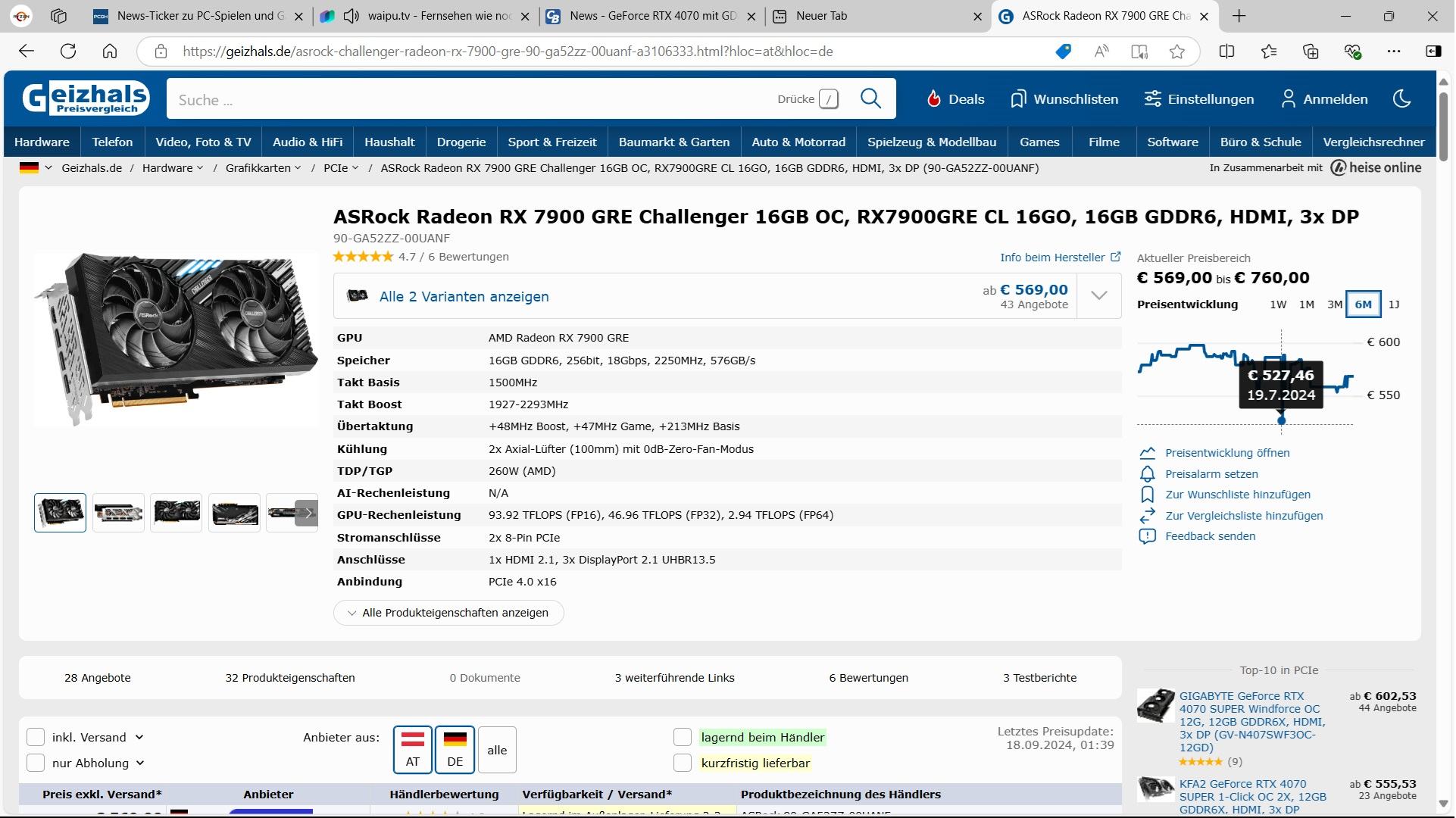Open the Hardware category menu
The height and width of the screenshot is (818, 1456).
tap(42, 142)
